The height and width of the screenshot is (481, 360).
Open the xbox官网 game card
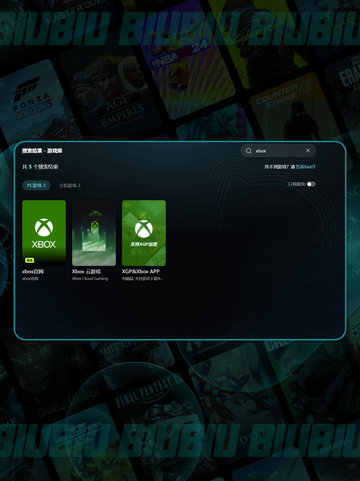point(44,233)
